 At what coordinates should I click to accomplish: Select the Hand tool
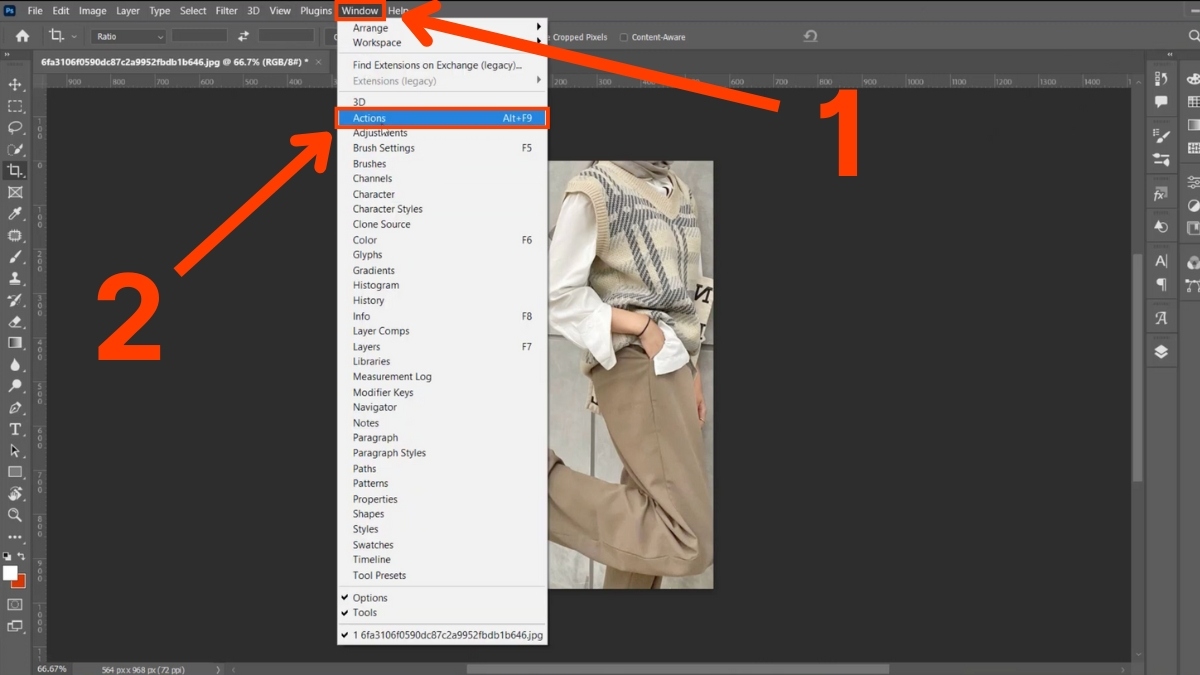coord(15,494)
